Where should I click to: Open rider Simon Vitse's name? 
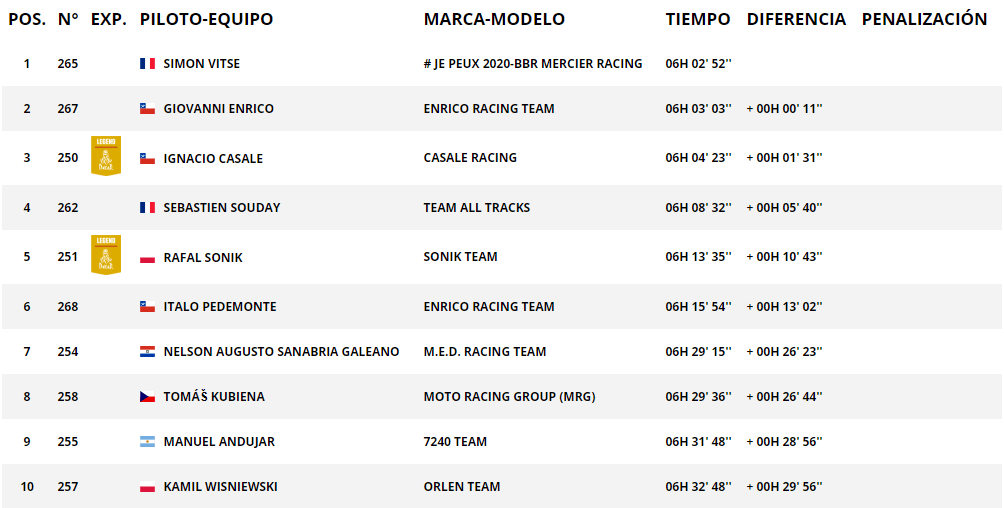pyautogui.click(x=202, y=63)
